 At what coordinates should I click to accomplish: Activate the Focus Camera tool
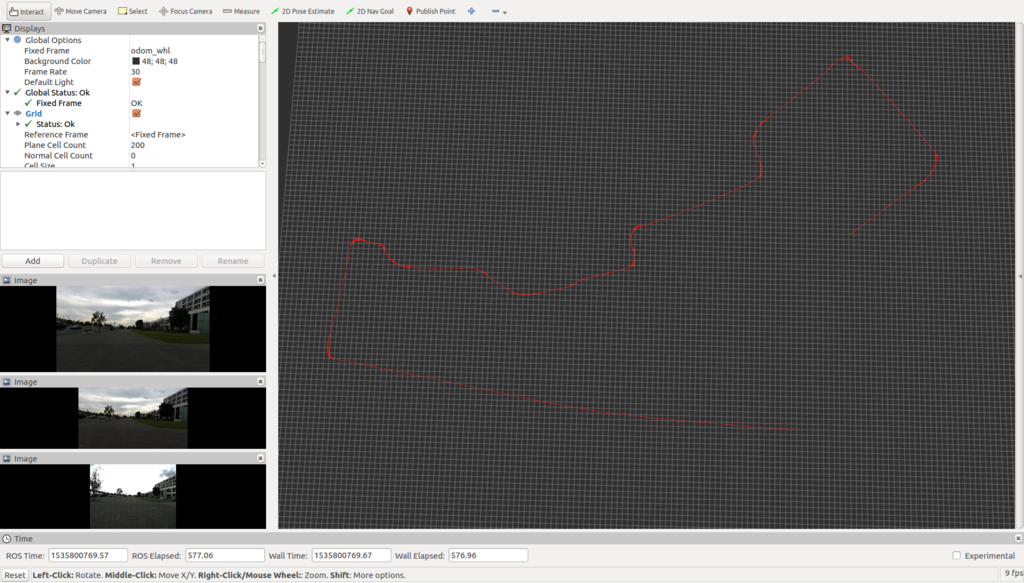coord(185,11)
